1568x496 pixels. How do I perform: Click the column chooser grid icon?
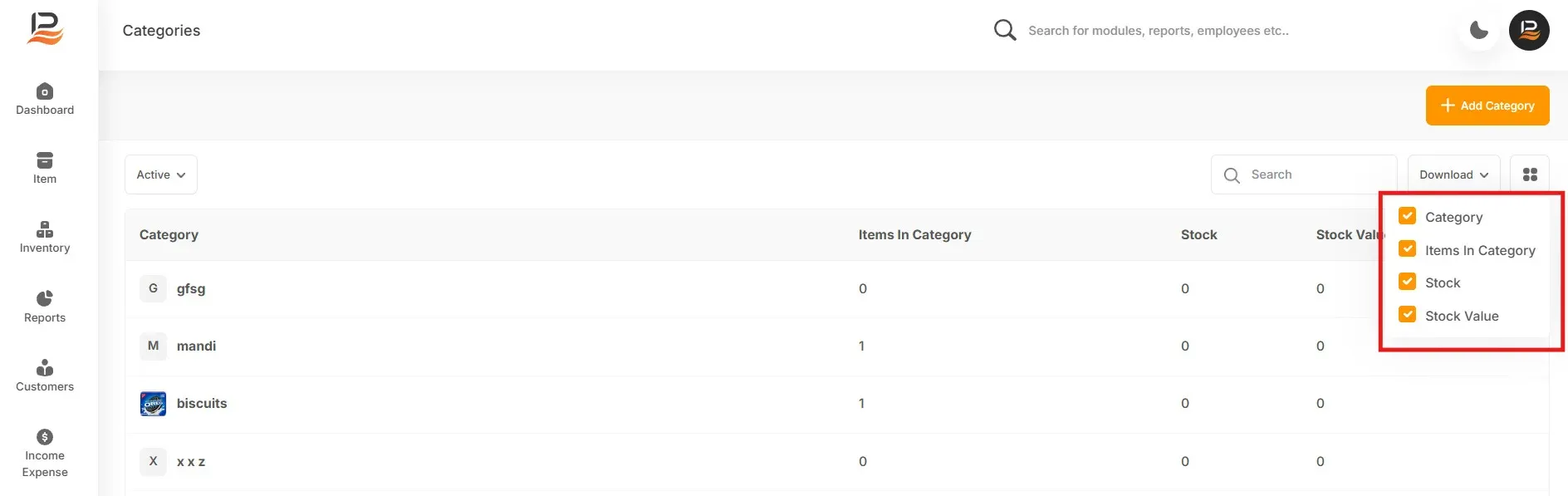1530,174
